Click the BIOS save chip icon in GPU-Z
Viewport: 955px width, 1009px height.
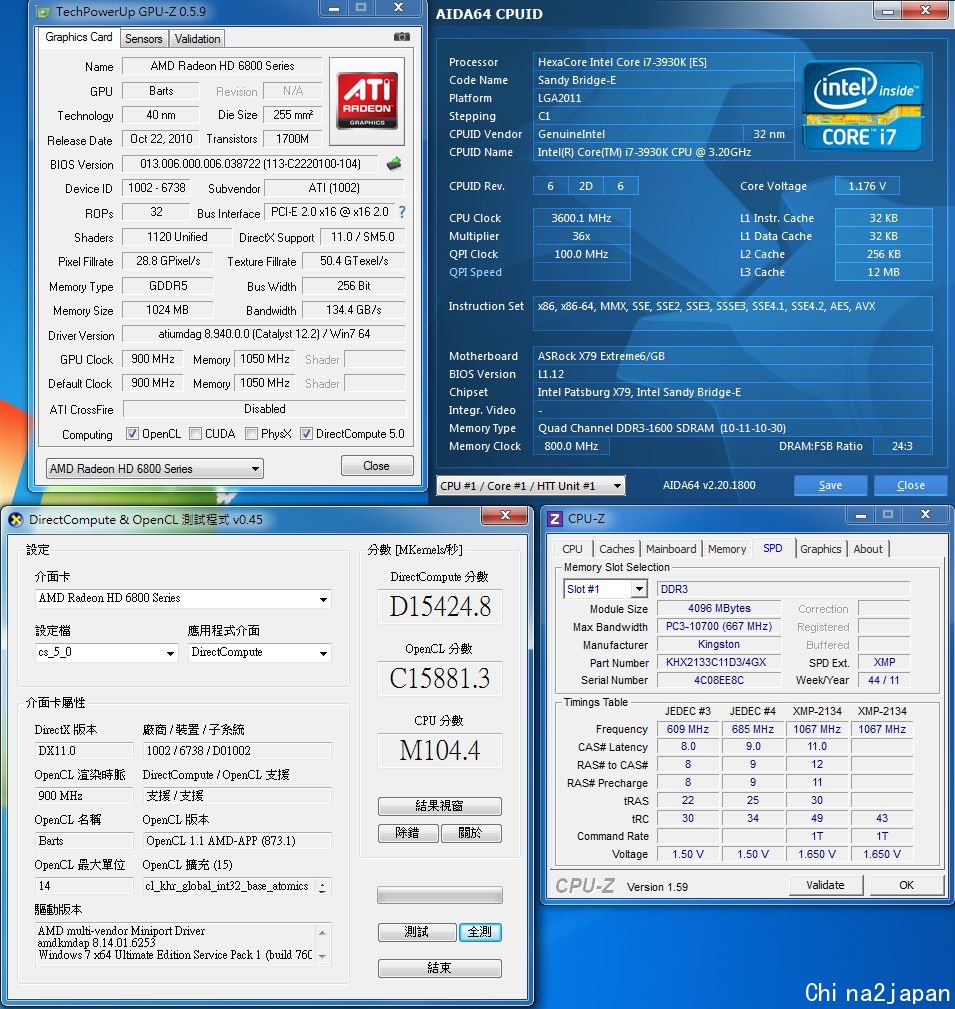click(x=394, y=164)
